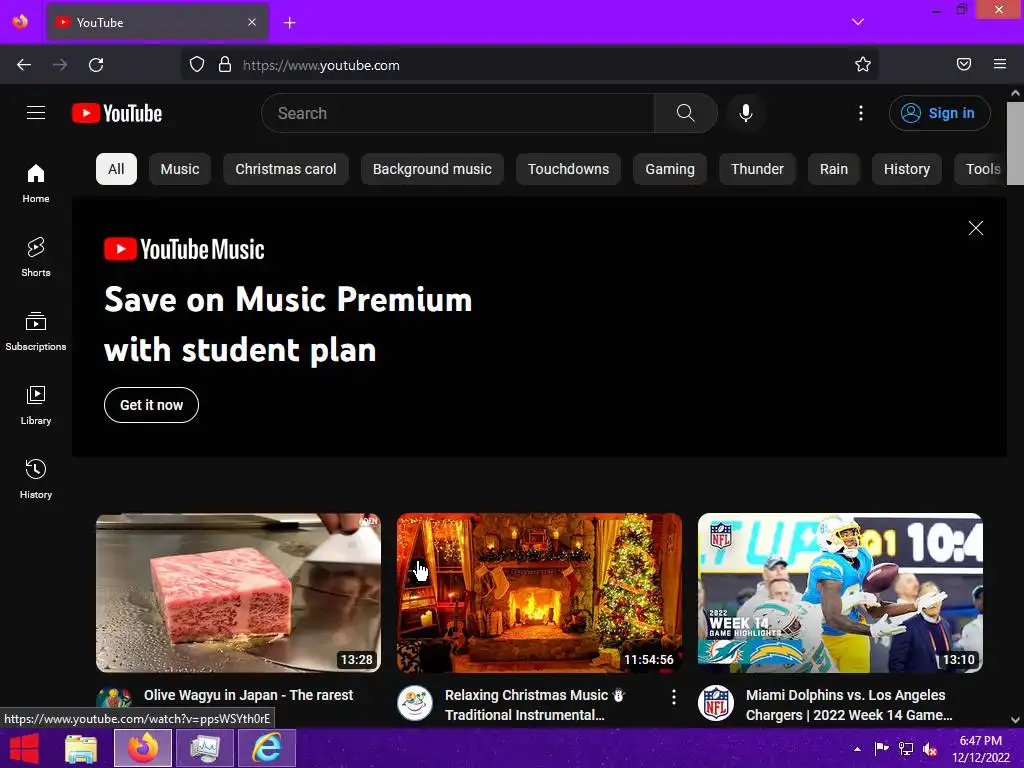This screenshot has width=1024, height=768.
Task: Select the Touchdowns filter chip
Action: pos(568,169)
